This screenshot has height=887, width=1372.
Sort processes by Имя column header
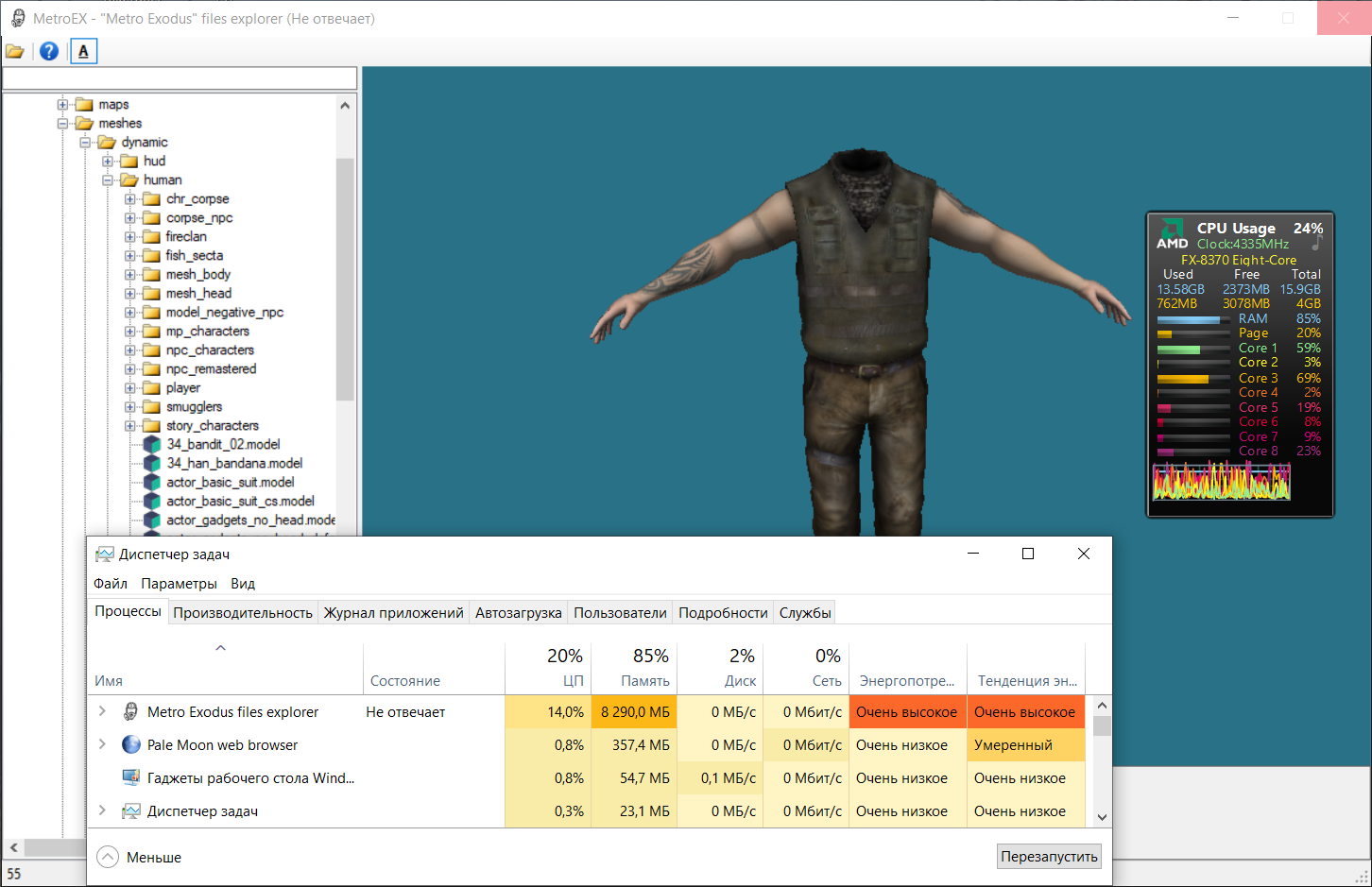point(225,669)
